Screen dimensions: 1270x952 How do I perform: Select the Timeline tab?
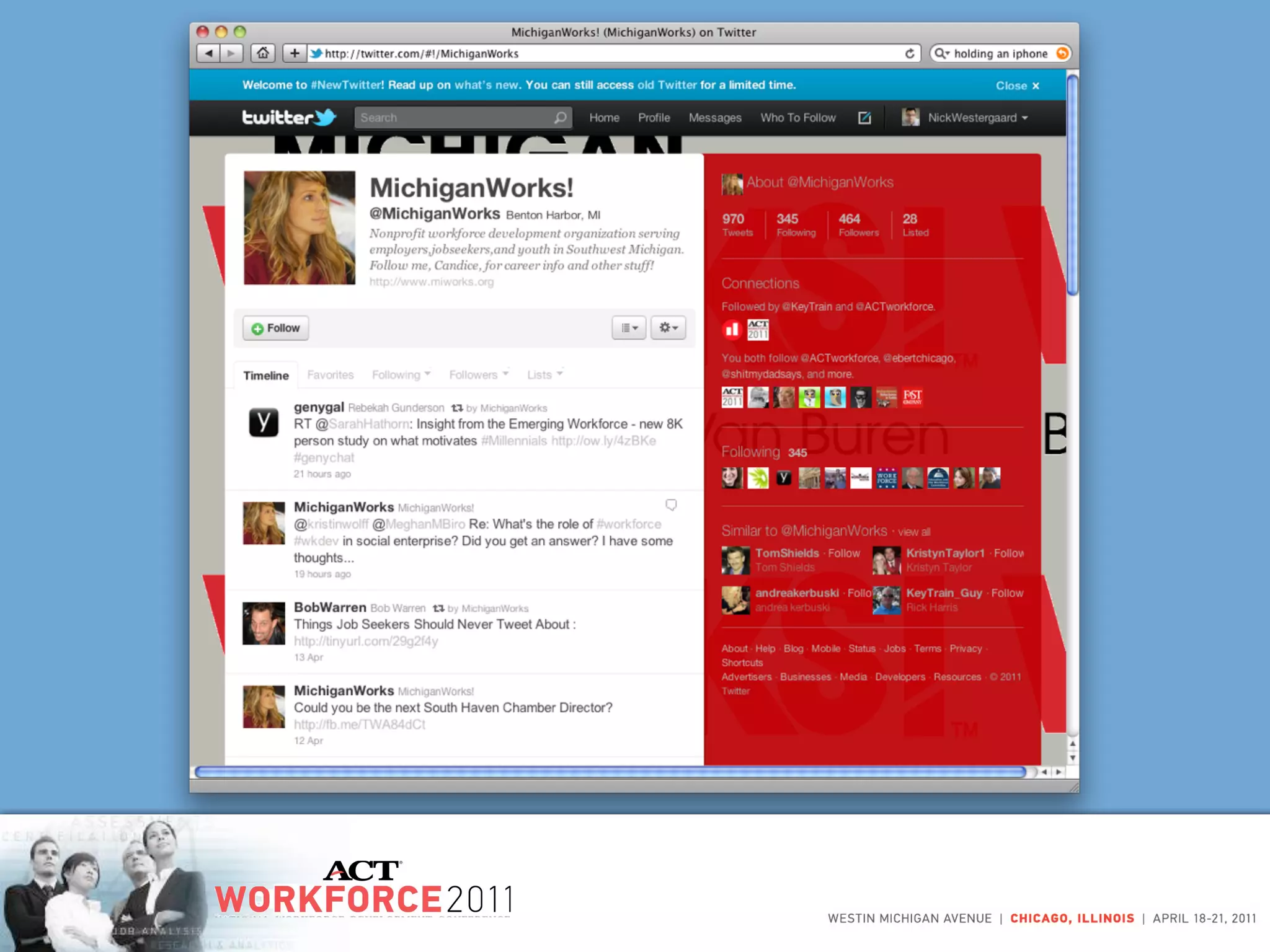tap(266, 376)
